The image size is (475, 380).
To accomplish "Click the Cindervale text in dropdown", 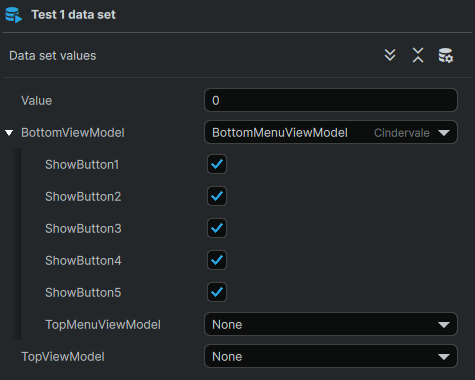I will coord(402,133).
